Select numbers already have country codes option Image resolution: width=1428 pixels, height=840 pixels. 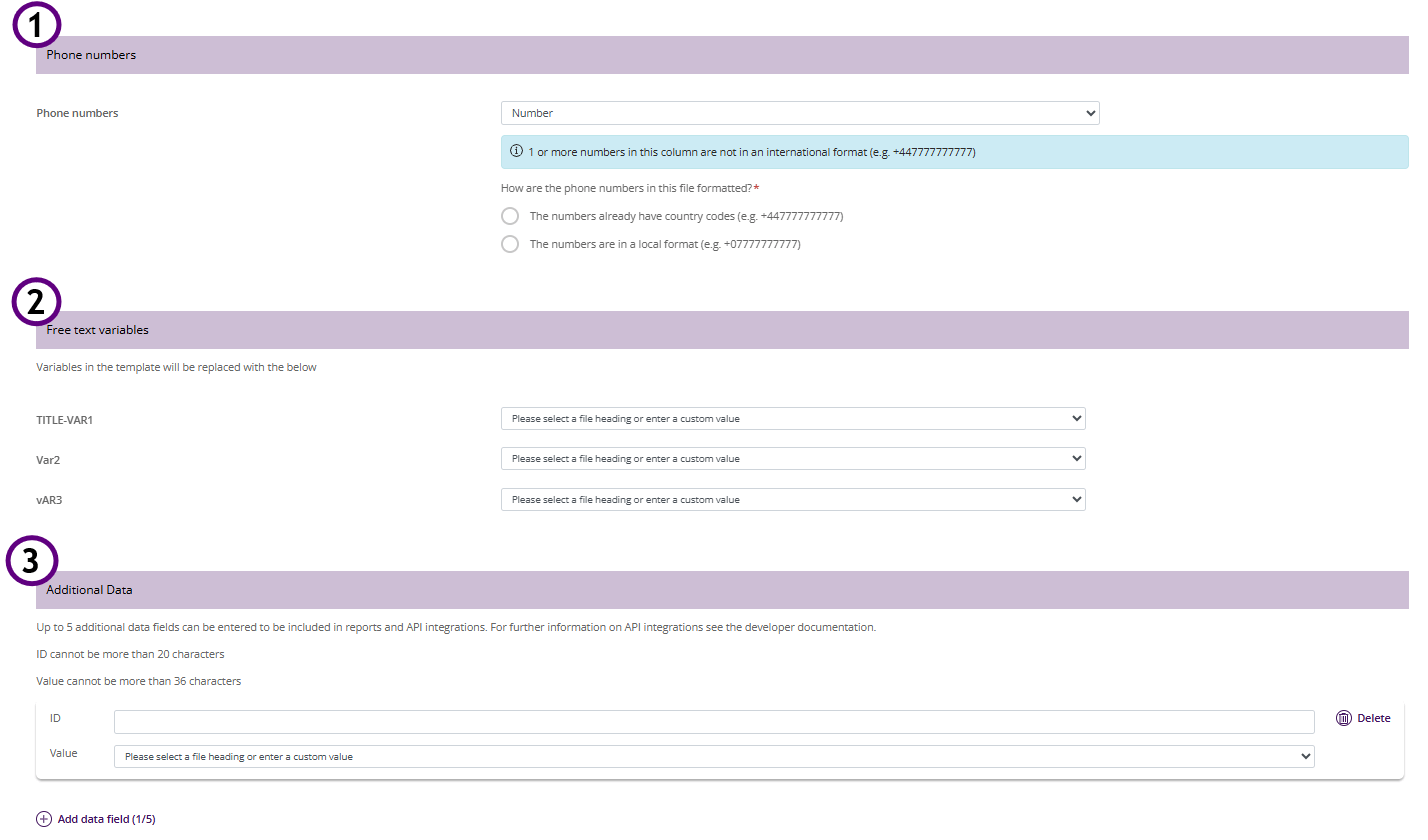click(x=510, y=216)
